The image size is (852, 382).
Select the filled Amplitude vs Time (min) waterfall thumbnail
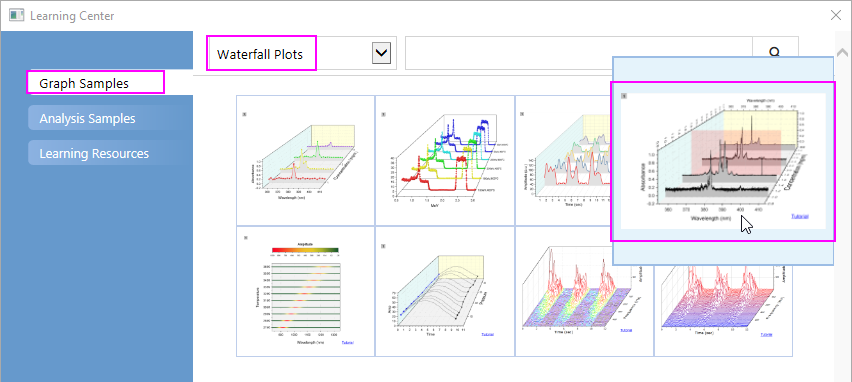[564, 160]
